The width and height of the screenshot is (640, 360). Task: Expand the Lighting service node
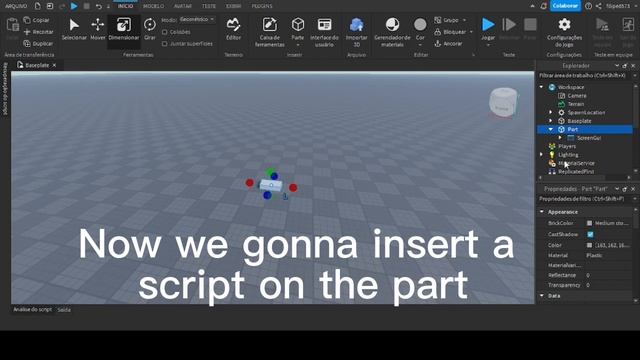point(542,155)
